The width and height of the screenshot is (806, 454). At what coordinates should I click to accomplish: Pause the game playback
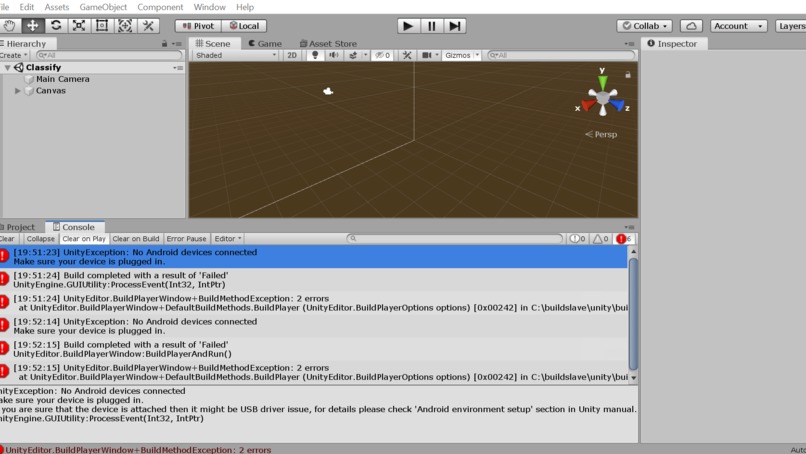(x=431, y=26)
